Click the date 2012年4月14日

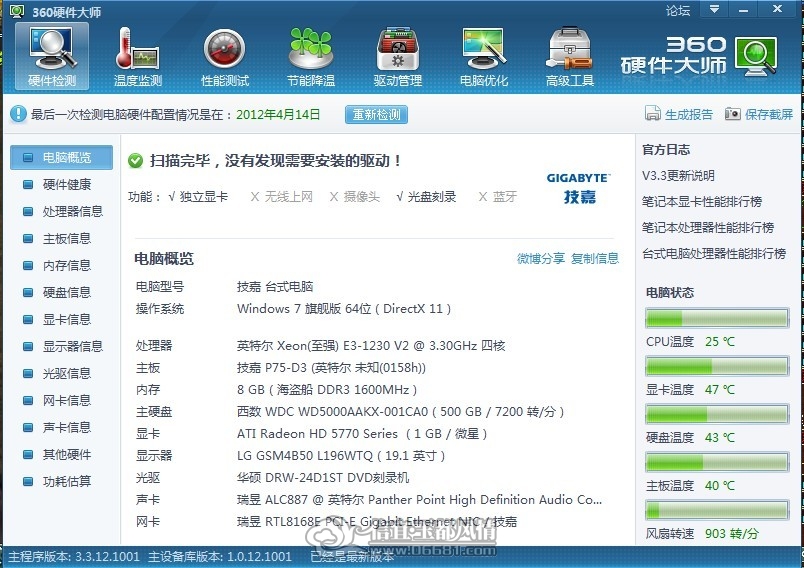tap(278, 114)
